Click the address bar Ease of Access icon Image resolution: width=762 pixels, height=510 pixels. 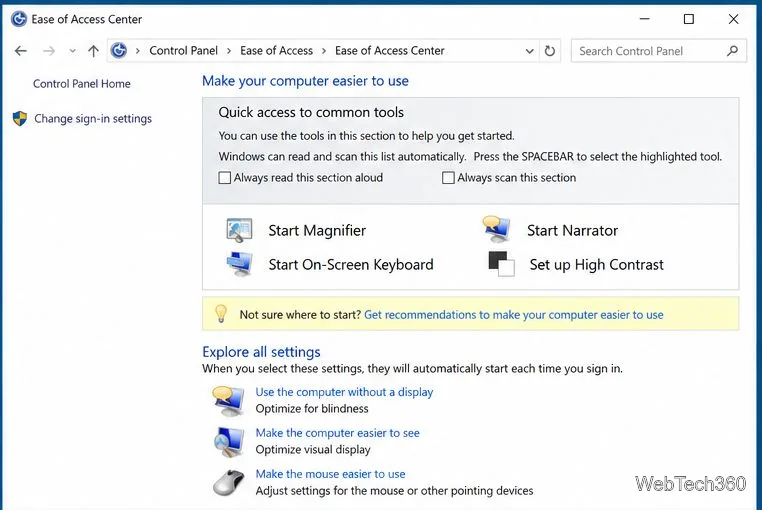(x=119, y=51)
